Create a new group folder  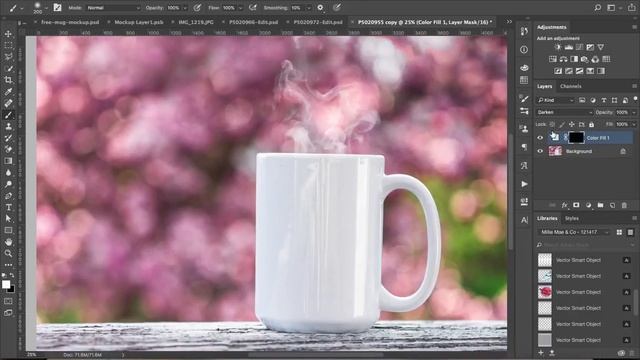click(600, 205)
